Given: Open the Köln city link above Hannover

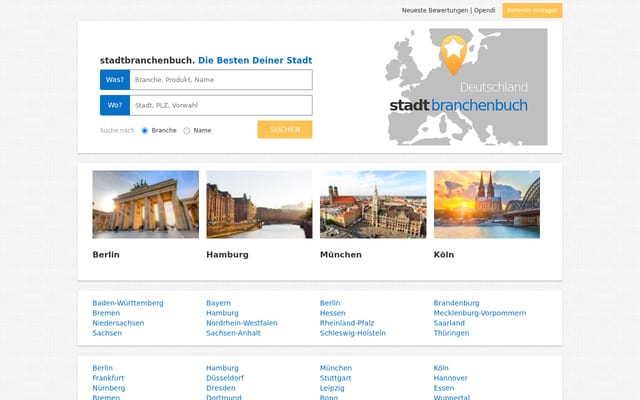Looking at the screenshot, I should point(441,368).
